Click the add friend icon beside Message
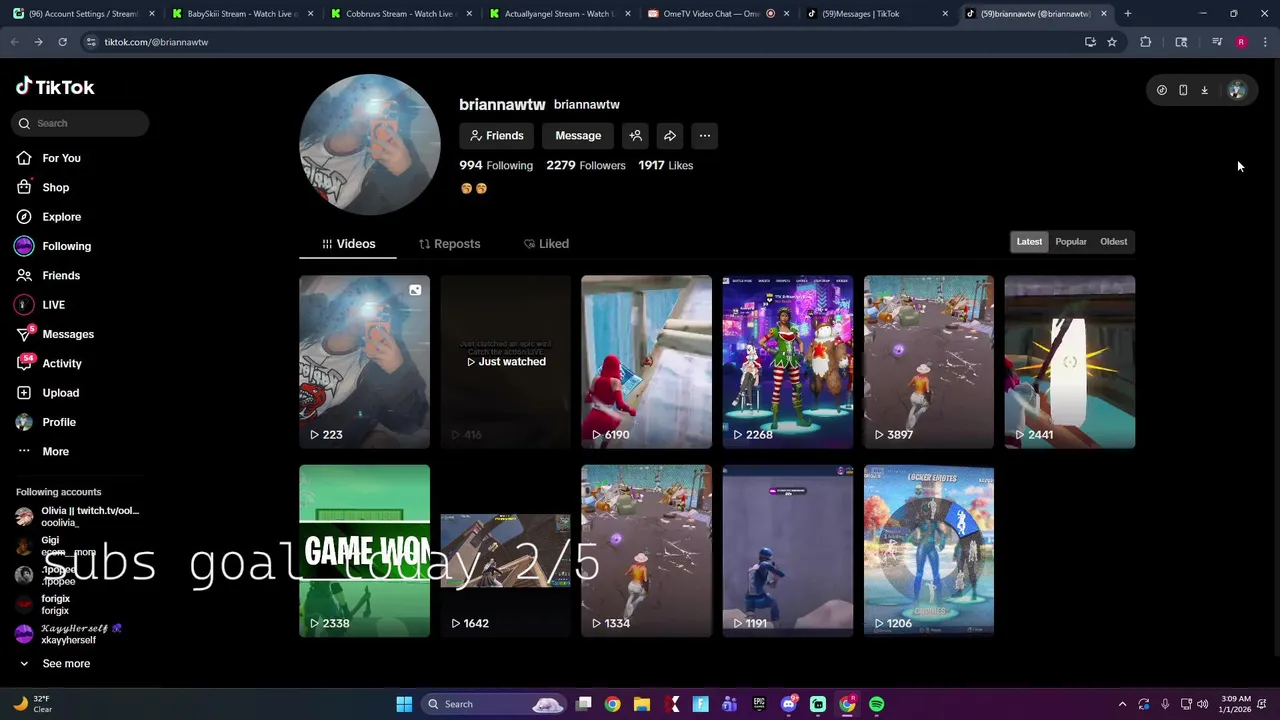This screenshot has width=1280, height=720. click(x=635, y=136)
